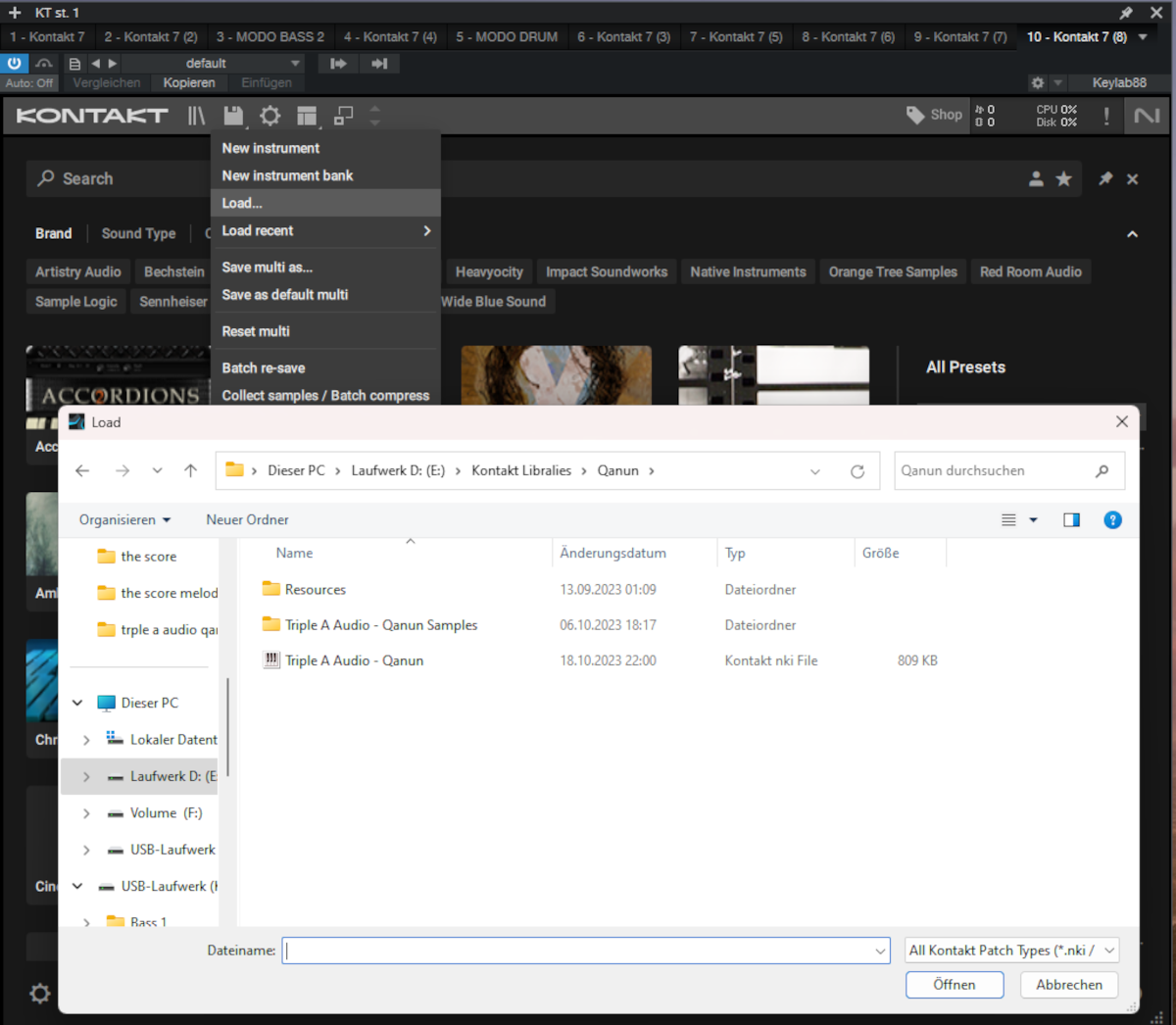Screen dimensions: 1176x1025
Task: Toggle favorites star filter in browser
Action: coord(1063,179)
